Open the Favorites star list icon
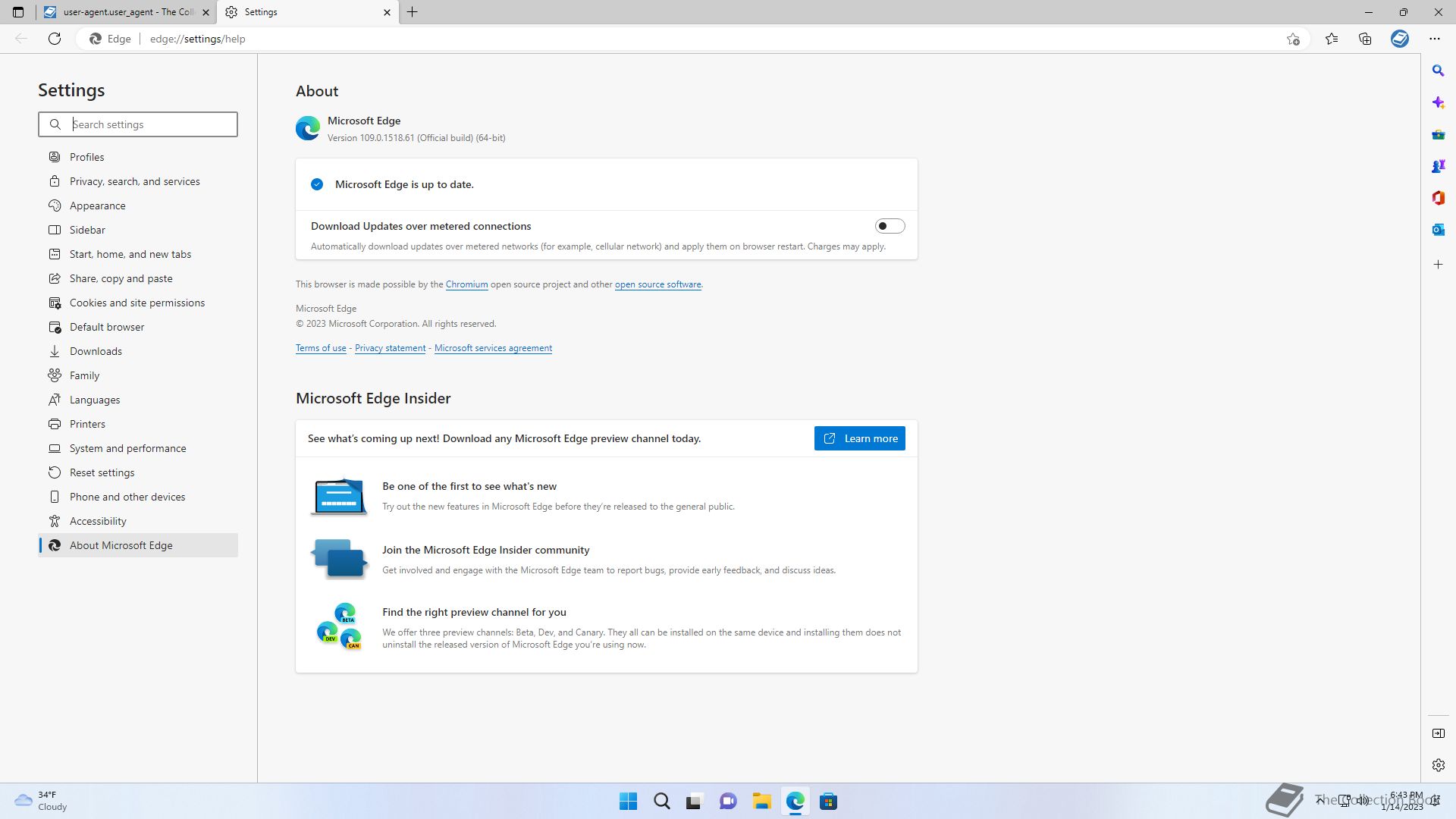The image size is (1456, 819). 1331,39
